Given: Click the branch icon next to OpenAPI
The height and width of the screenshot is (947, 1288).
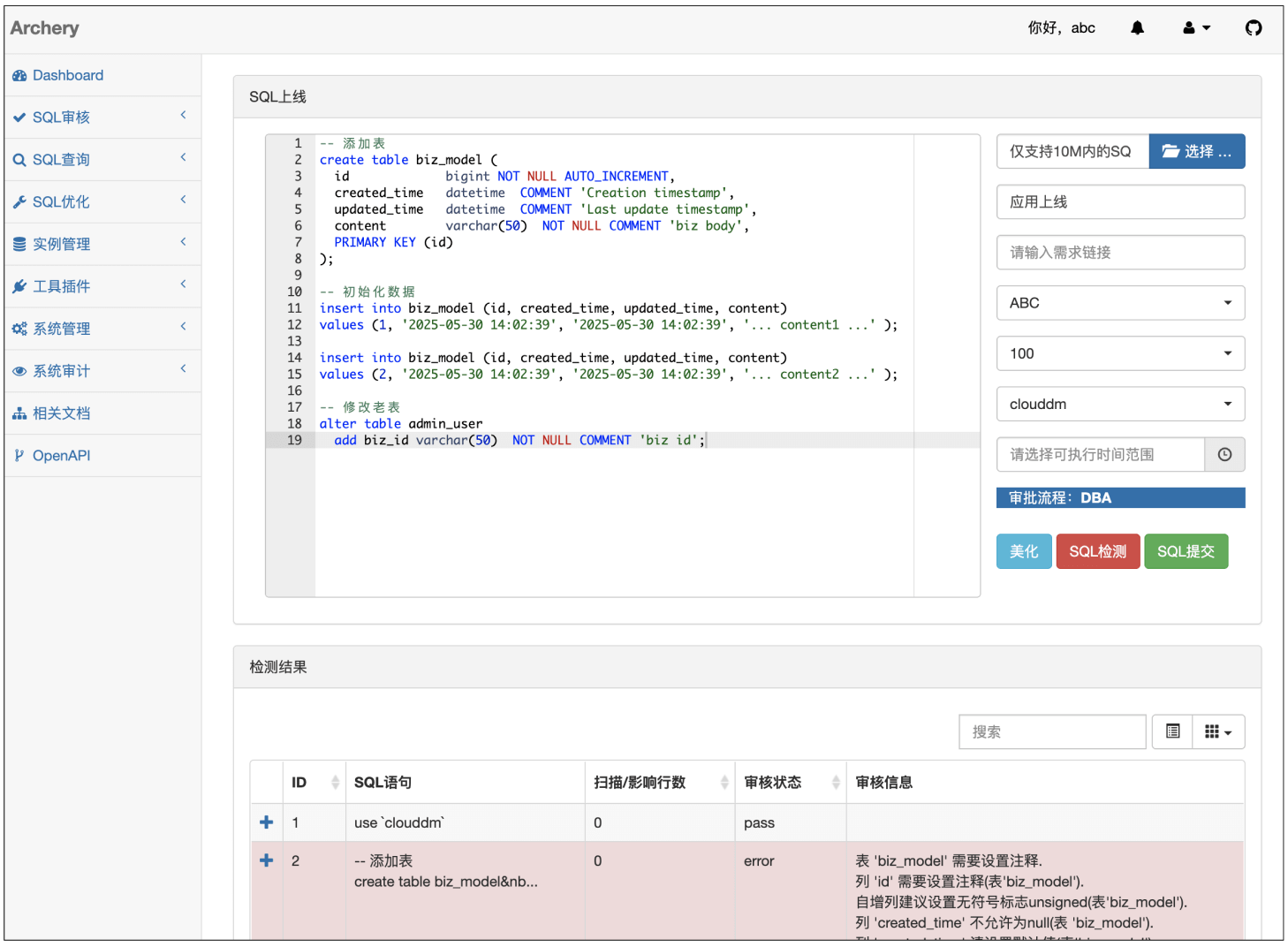Looking at the screenshot, I should (x=19, y=455).
